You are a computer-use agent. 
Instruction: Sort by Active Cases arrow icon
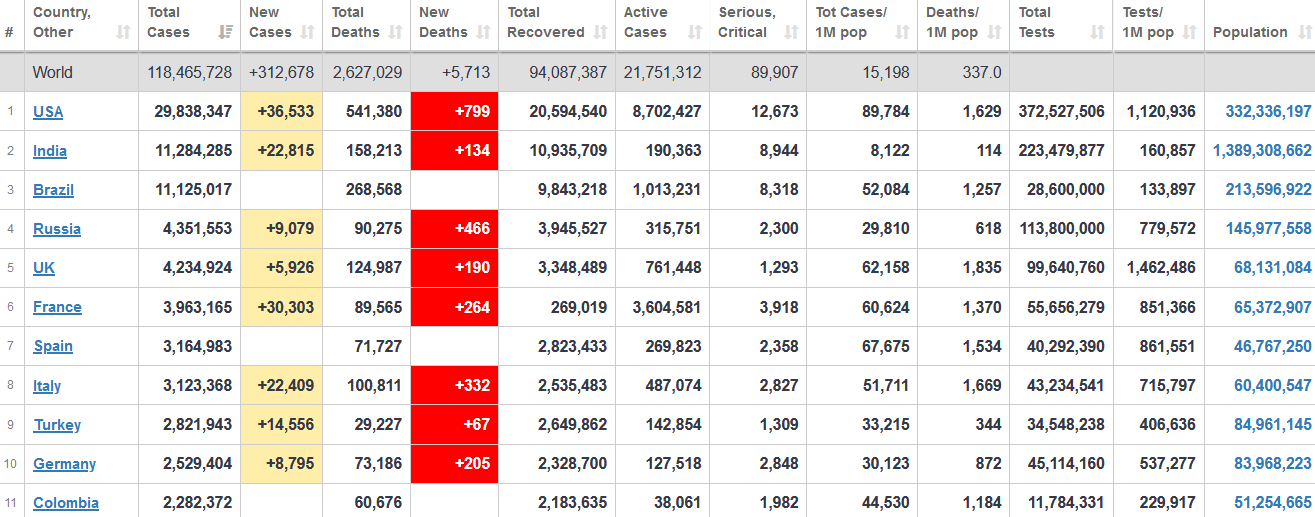[694, 32]
